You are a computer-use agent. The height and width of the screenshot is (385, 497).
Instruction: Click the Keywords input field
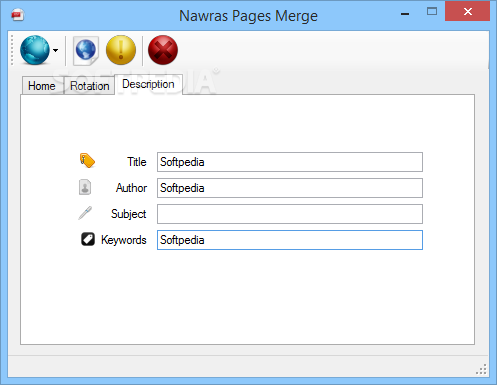click(x=290, y=240)
